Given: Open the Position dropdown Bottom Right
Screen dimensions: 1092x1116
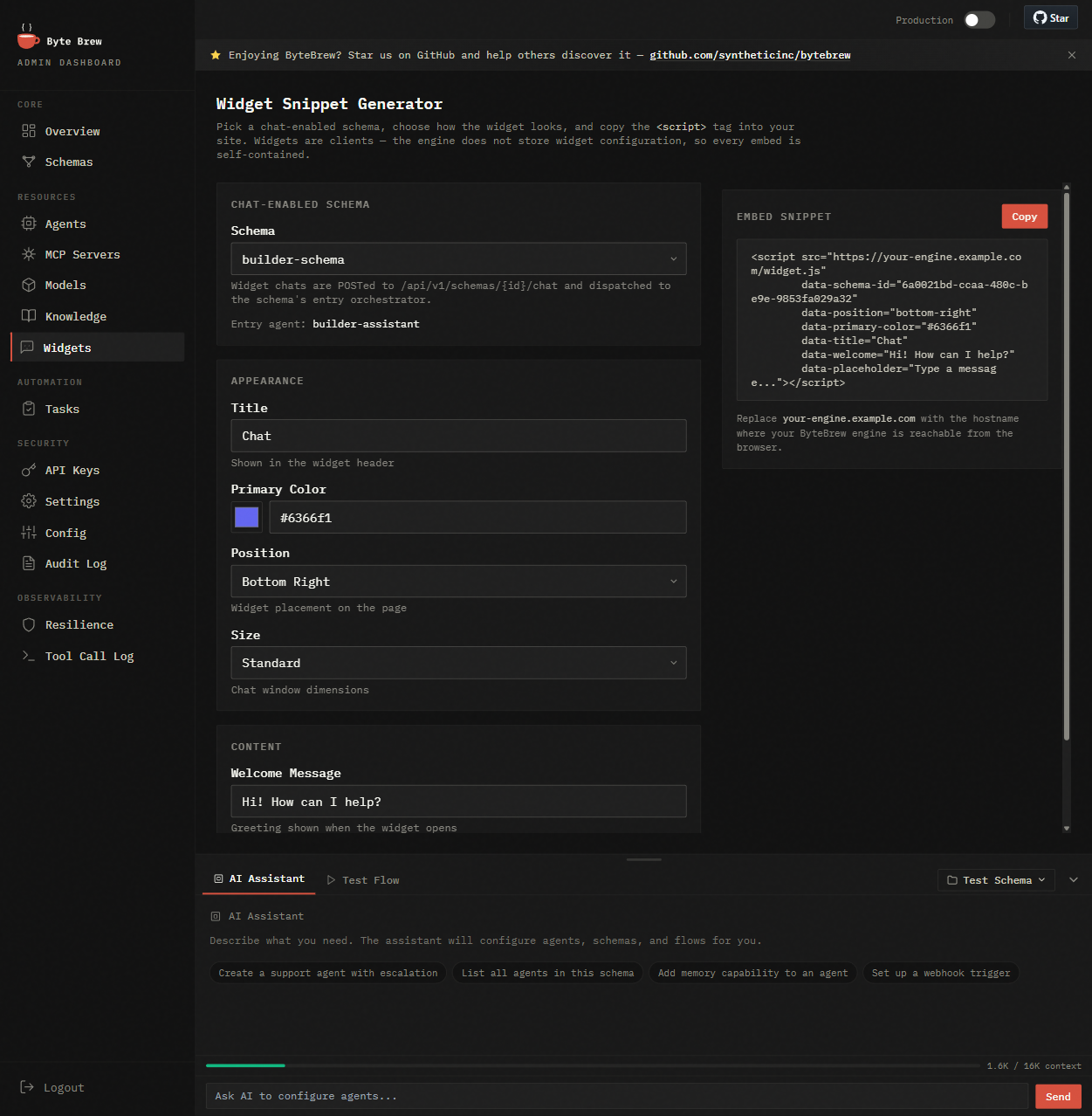Looking at the screenshot, I should pyautogui.click(x=458, y=582).
